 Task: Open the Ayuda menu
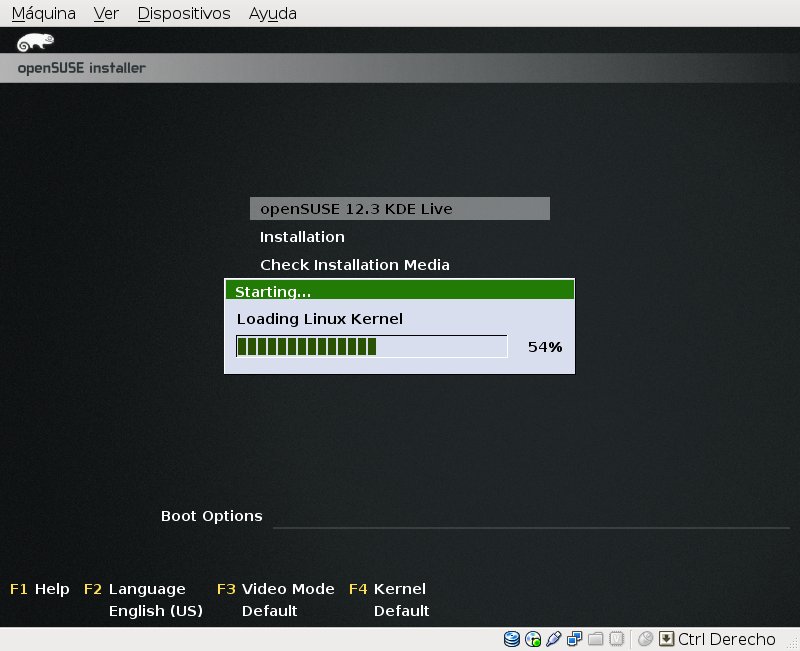[273, 13]
